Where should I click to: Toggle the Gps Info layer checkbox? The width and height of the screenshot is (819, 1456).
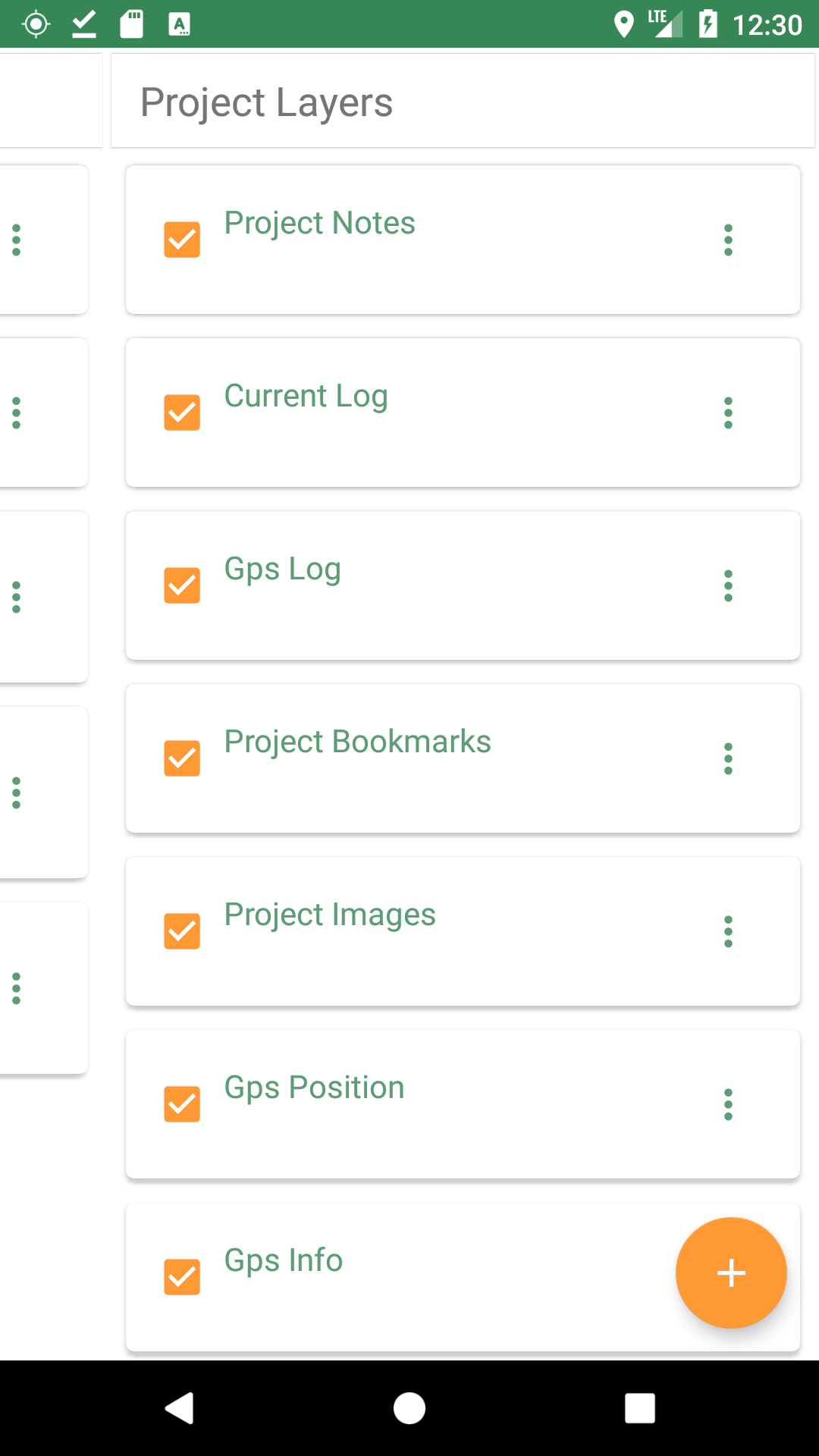pos(182,1277)
